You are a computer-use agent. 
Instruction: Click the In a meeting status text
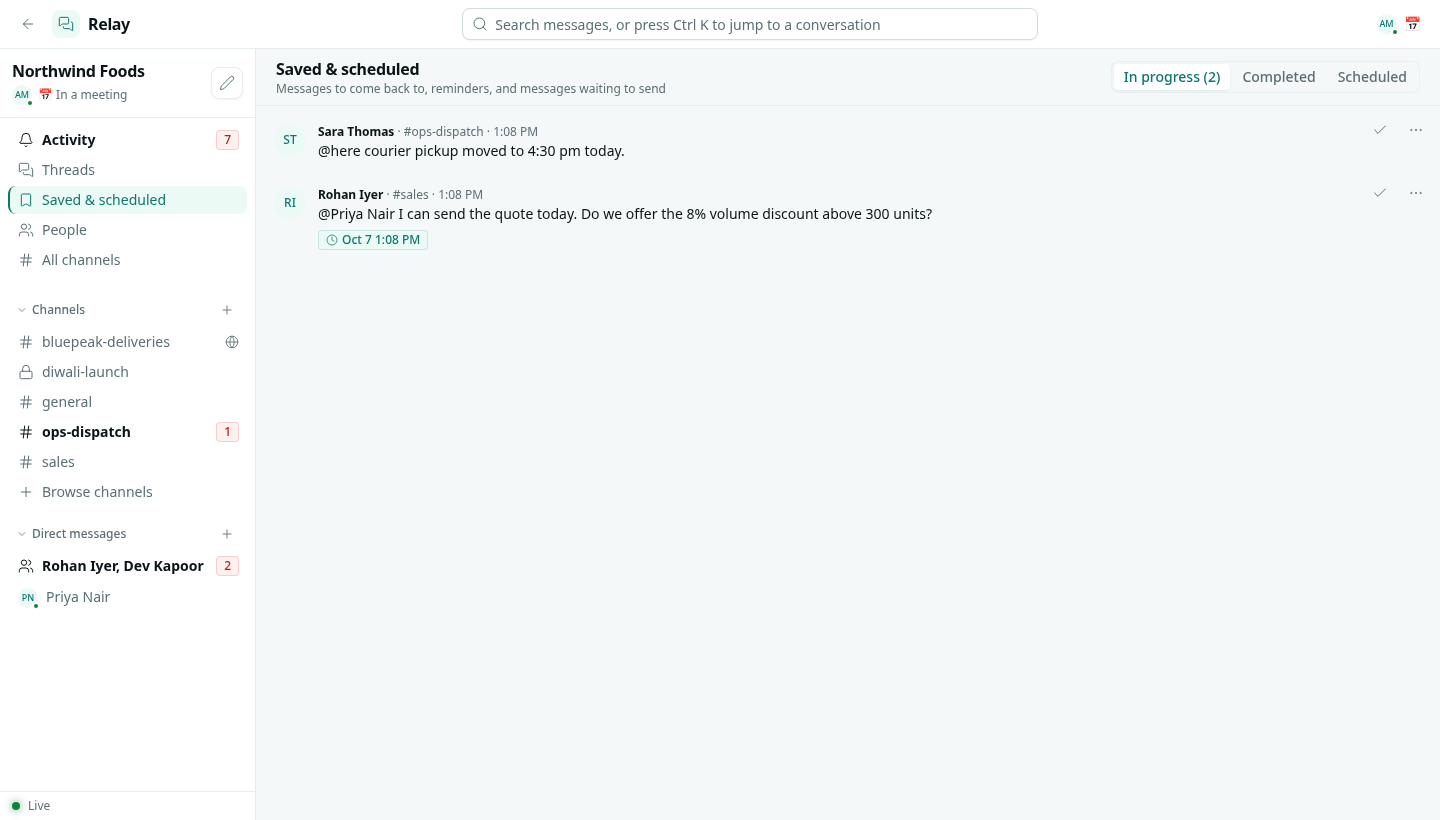tap(91, 95)
